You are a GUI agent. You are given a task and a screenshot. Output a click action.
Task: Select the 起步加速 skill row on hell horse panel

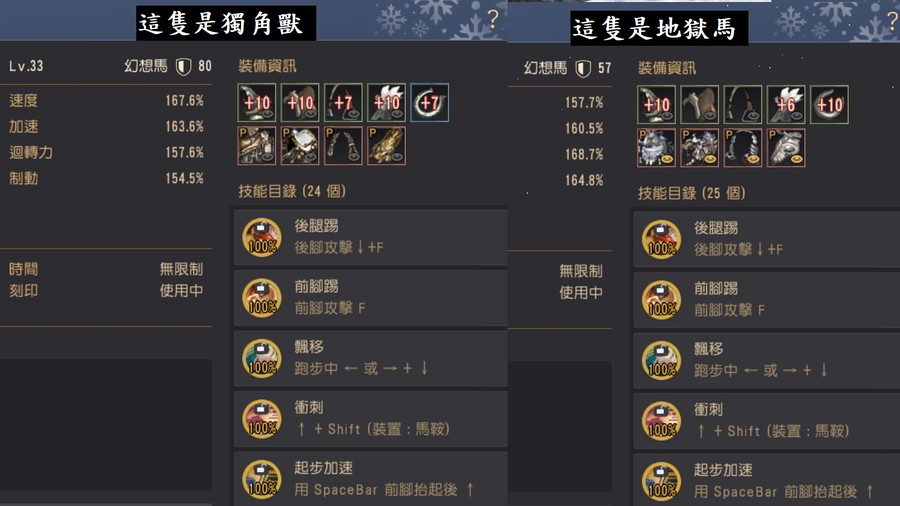click(766, 480)
